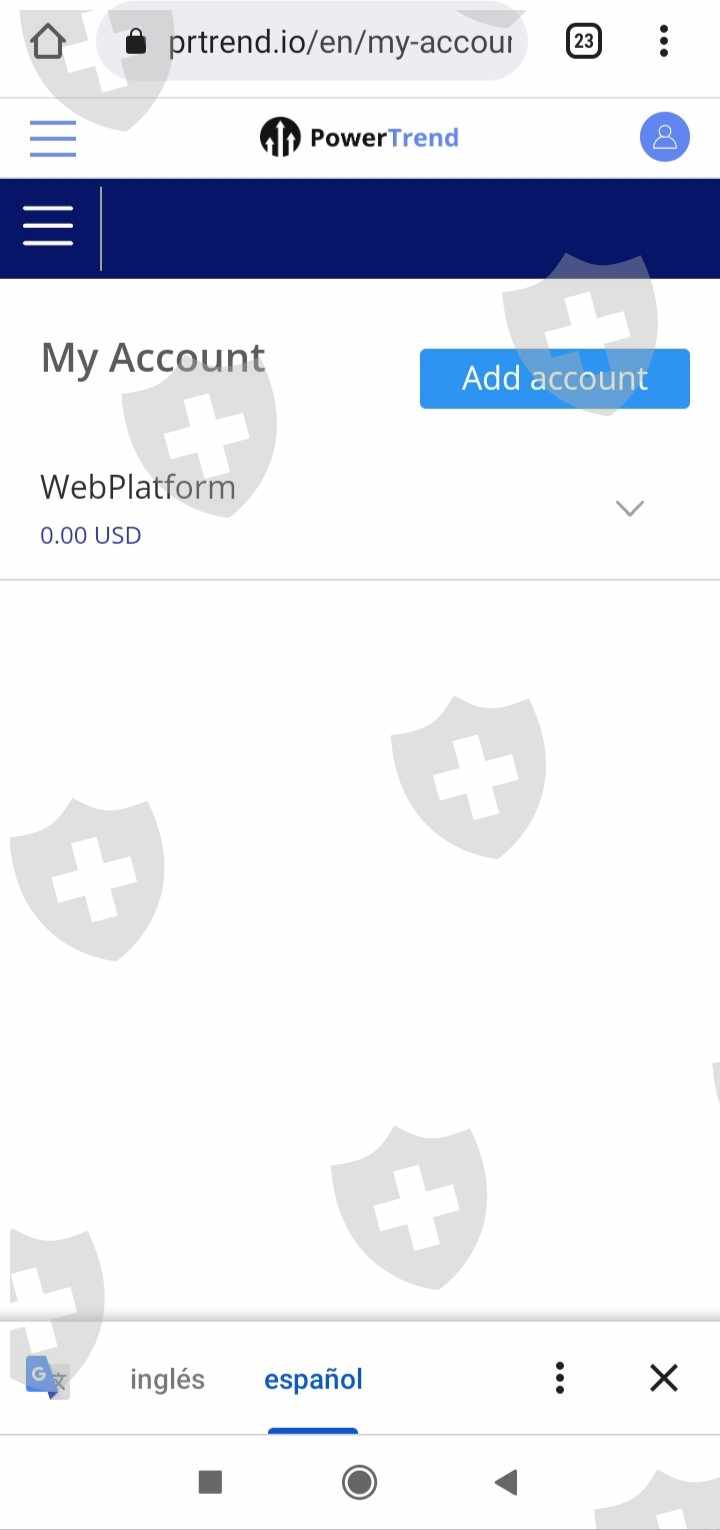Viewport: 720px width, 1530px height.
Task: Tap the Google Translate icon
Action: pos(47,1378)
